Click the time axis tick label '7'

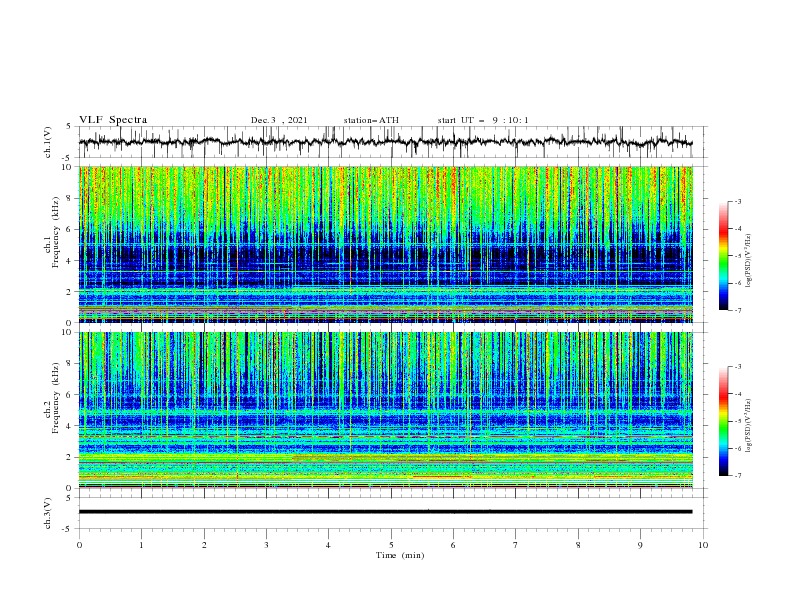click(x=516, y=545)
